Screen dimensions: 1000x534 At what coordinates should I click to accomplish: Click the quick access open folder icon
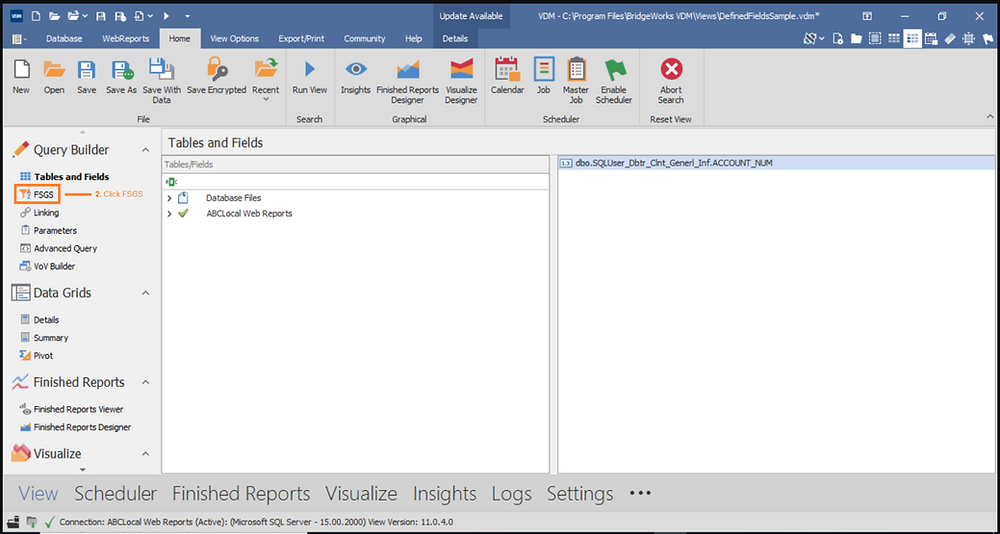click(x=54, y=15)
